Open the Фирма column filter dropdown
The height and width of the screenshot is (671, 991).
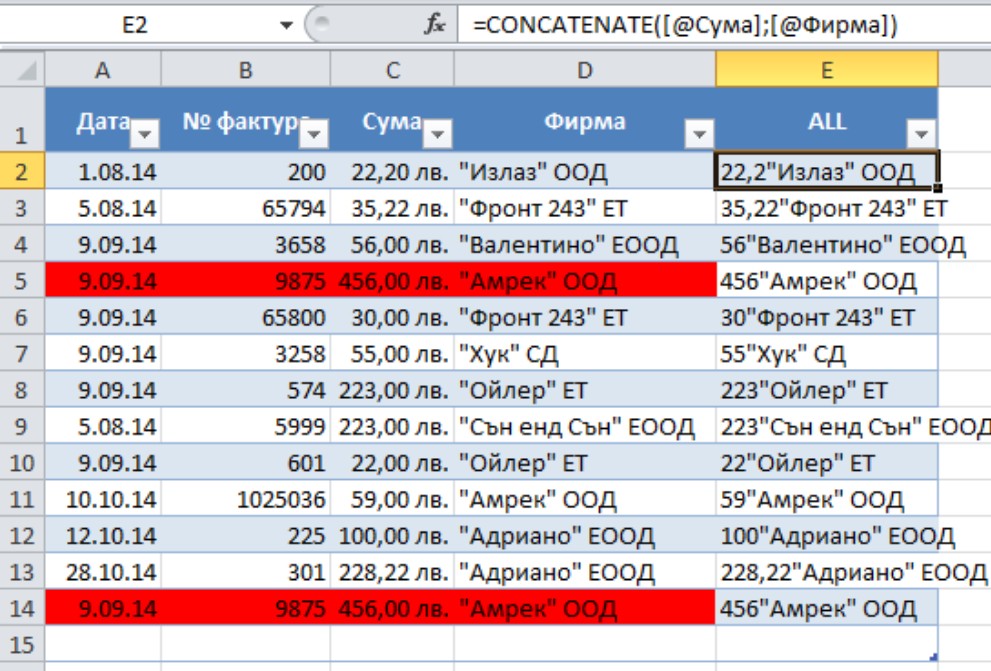[699, 134]
